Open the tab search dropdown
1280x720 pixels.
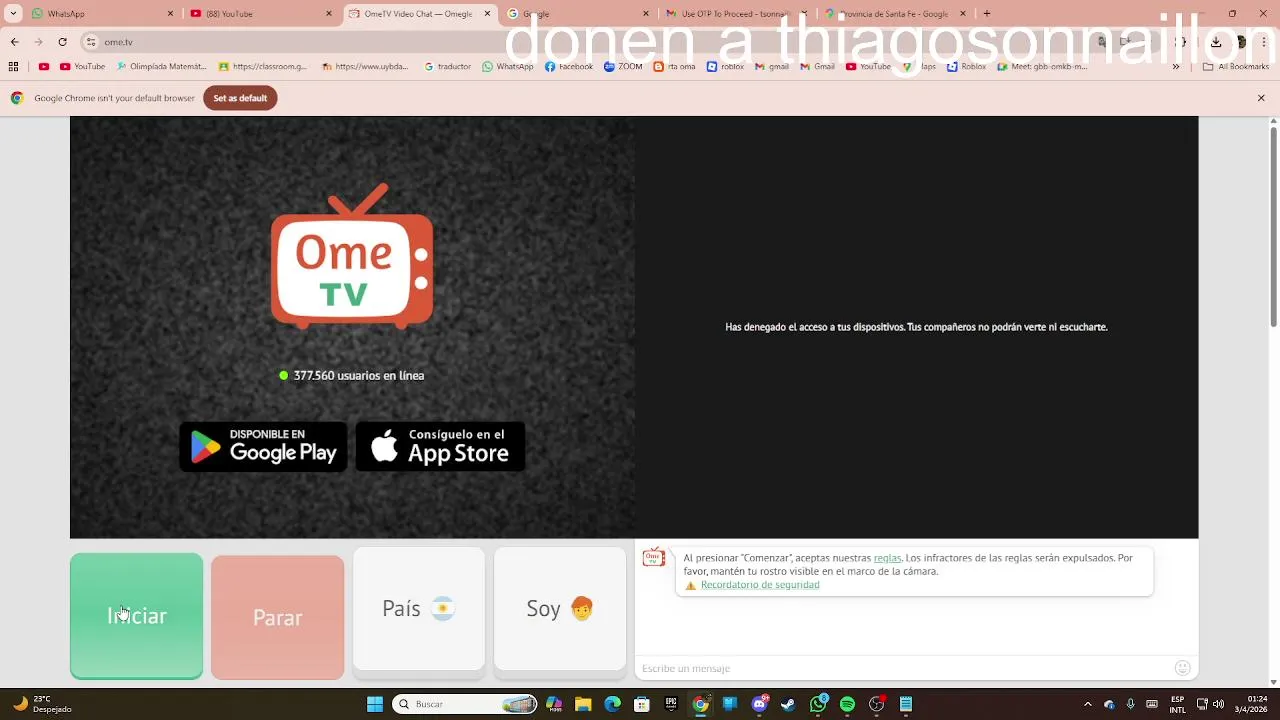[13, 14]
